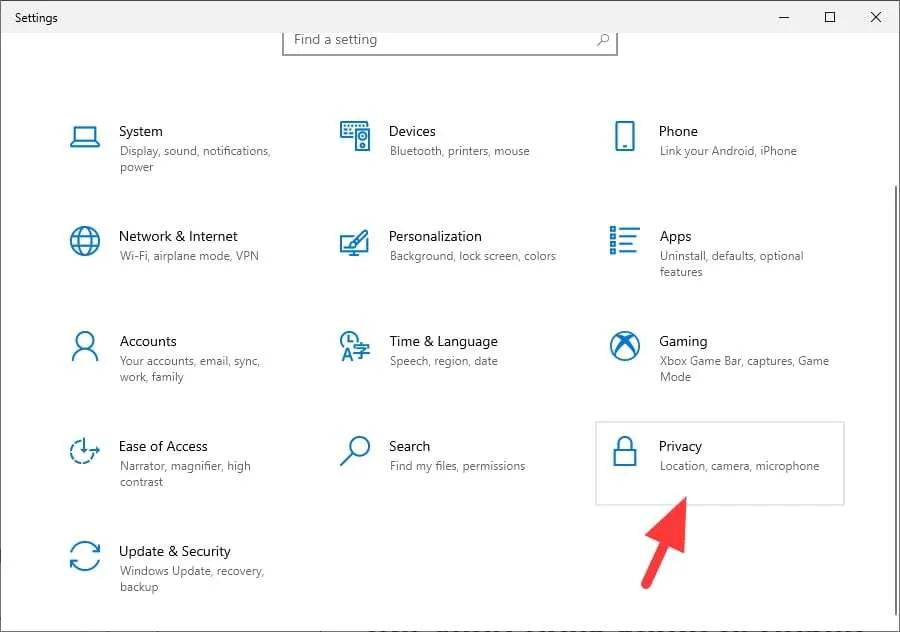Screen dimensions: 900x632
Task: Click the Time & Language icon
Action: 355,346
